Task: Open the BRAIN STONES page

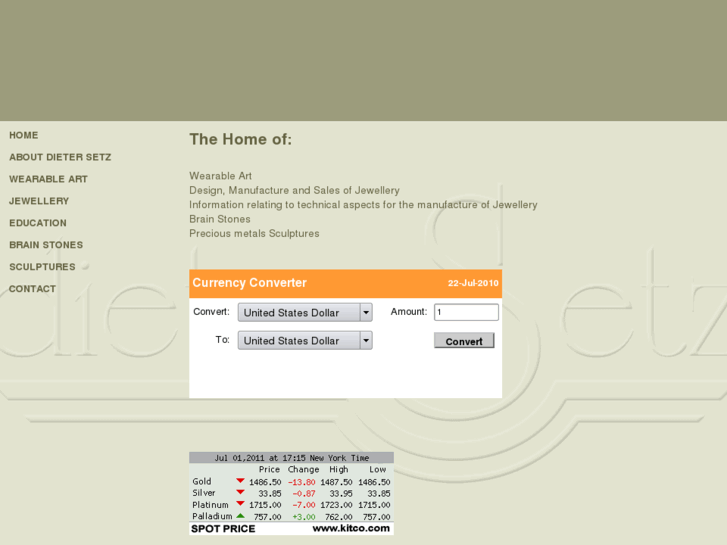Action: click(46, 244)
